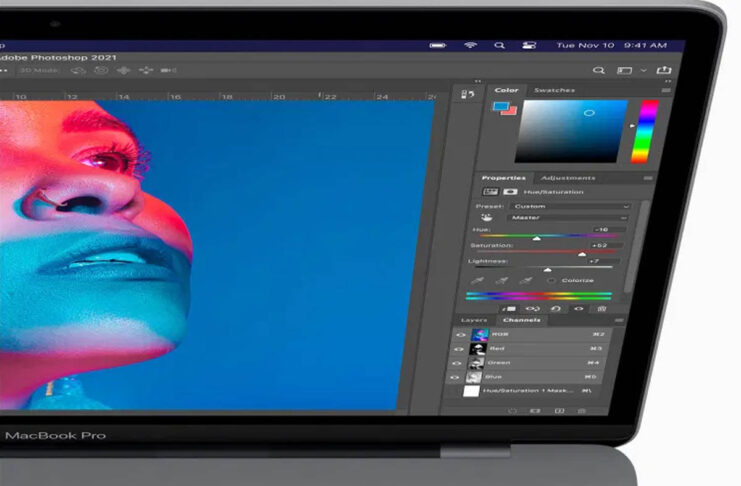This screenshot has width=741, height=486.
Task: Toggle visibility of the Green channel
Action: point(457,363)
